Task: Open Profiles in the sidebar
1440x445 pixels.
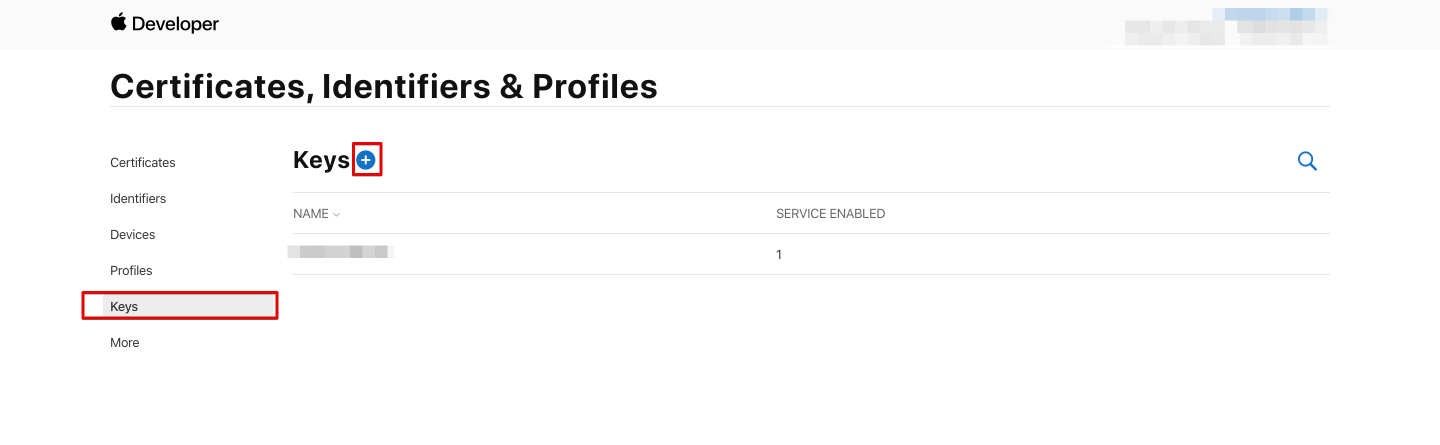Action: (x=131, y=271)
